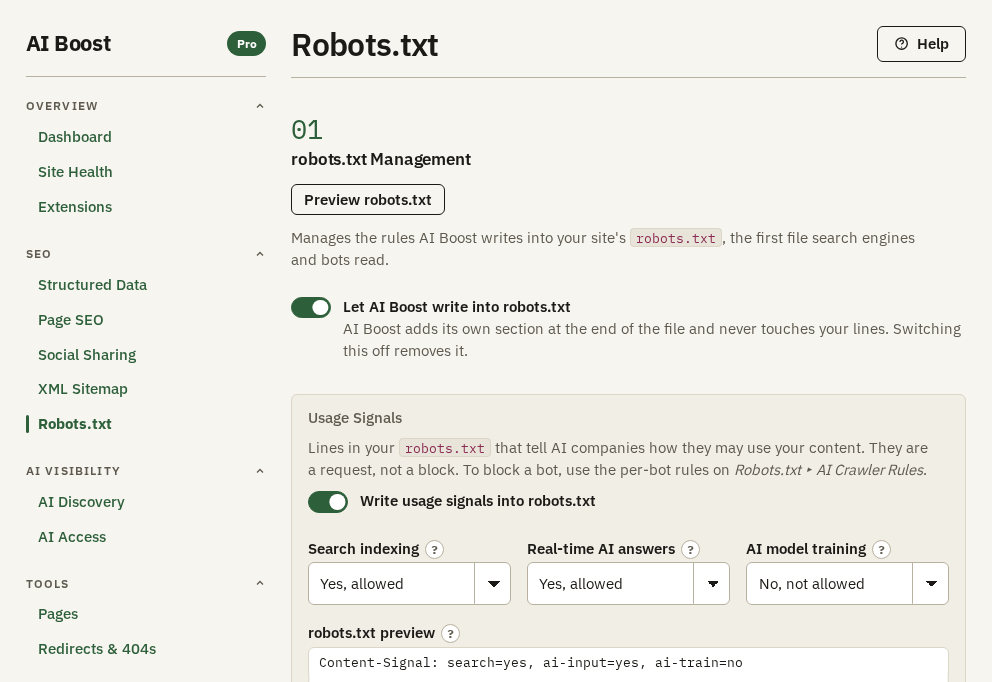Click inside the robots.txt preview text box
The image size is (992, 682).
coord(628,664)
